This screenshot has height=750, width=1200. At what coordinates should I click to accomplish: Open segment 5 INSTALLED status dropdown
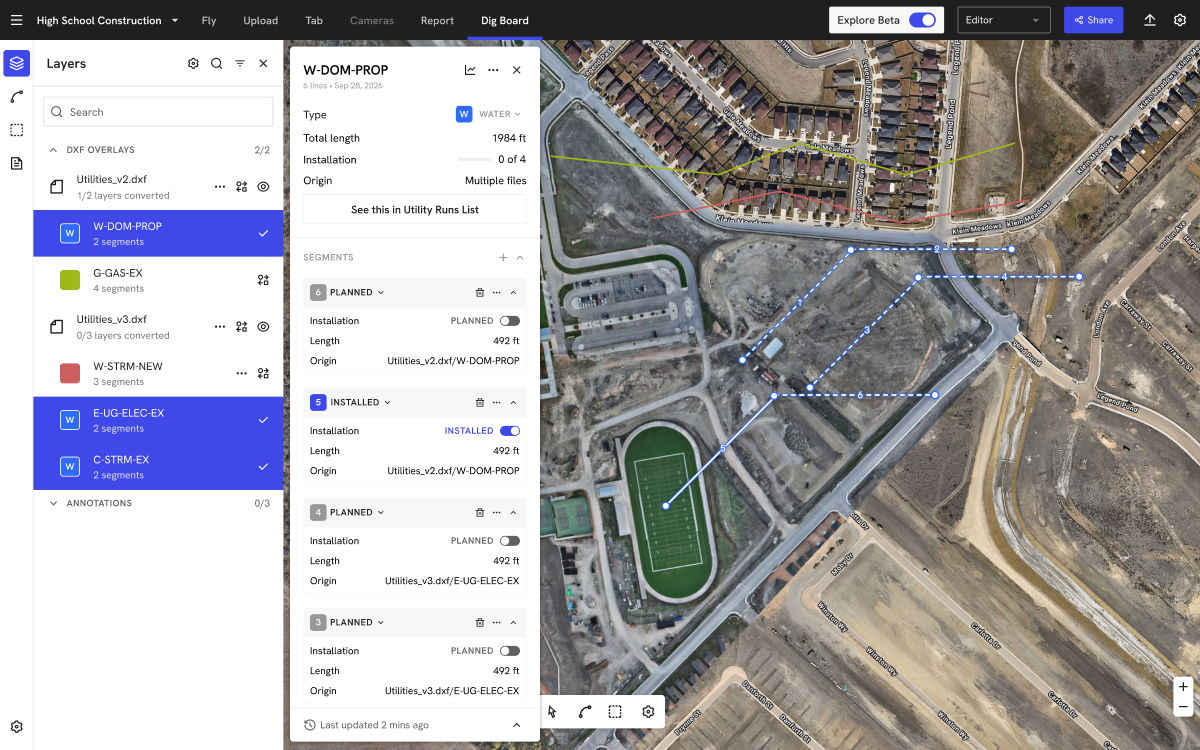click(360, 403)
